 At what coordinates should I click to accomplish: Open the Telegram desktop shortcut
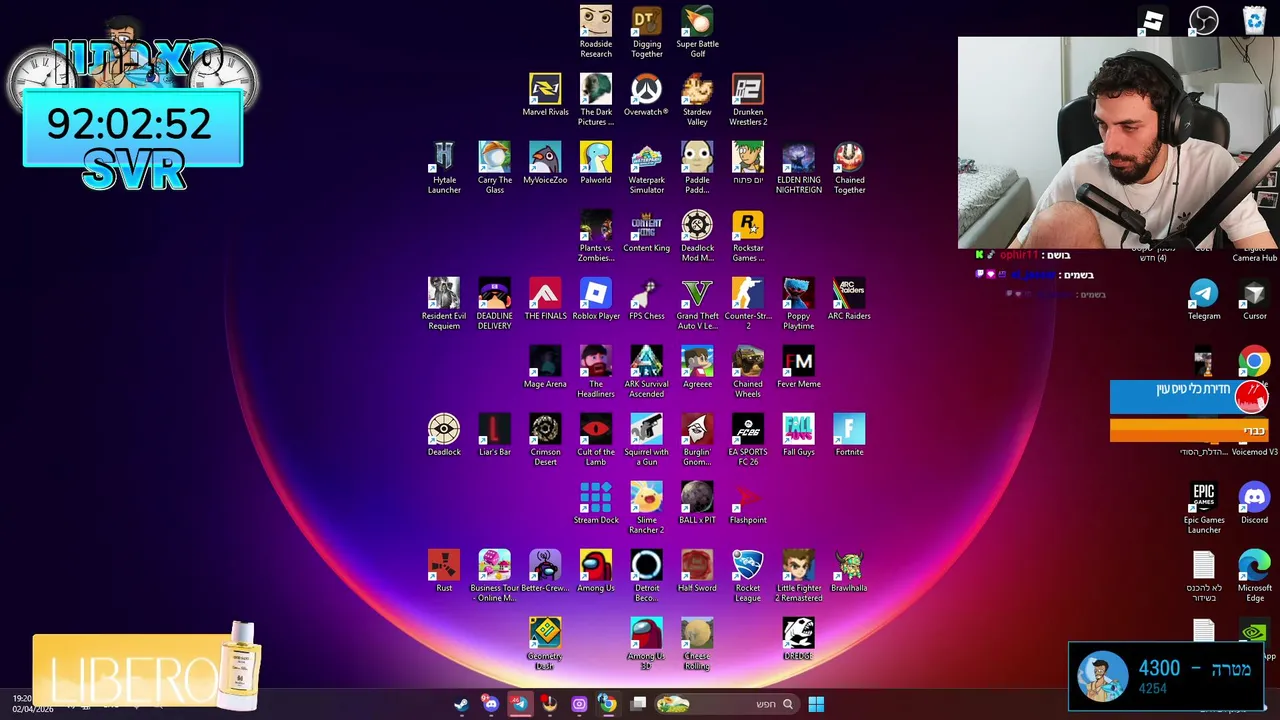coord(1204,300)
